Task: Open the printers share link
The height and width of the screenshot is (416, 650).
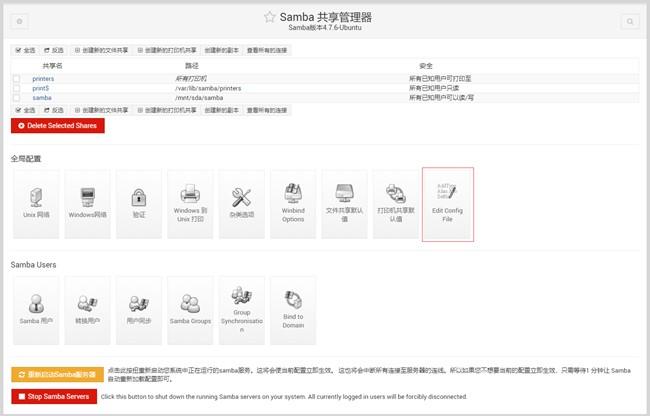Action: tap(43, 79)
